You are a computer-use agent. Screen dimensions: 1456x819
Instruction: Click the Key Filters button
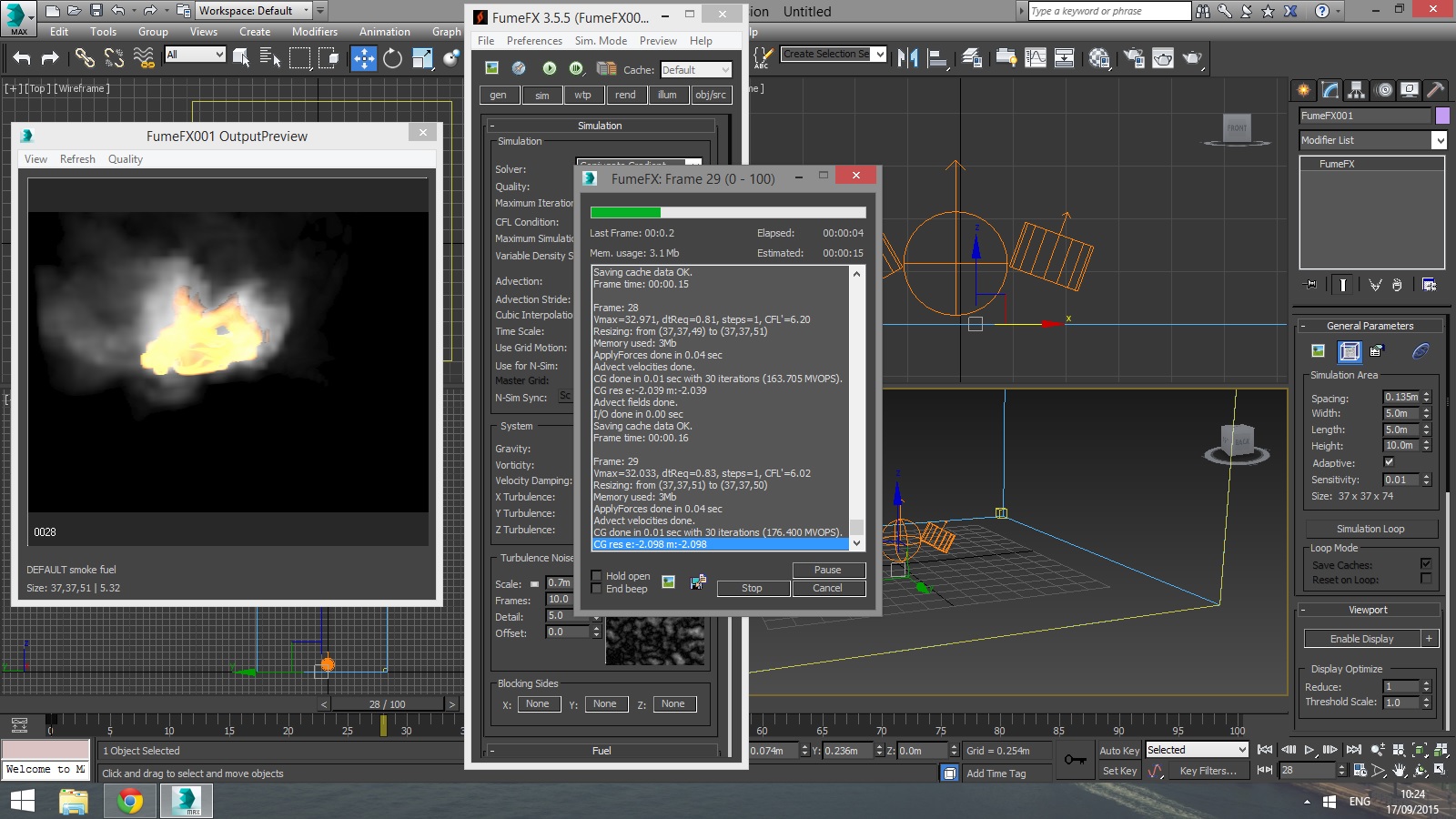[1208, 771]
